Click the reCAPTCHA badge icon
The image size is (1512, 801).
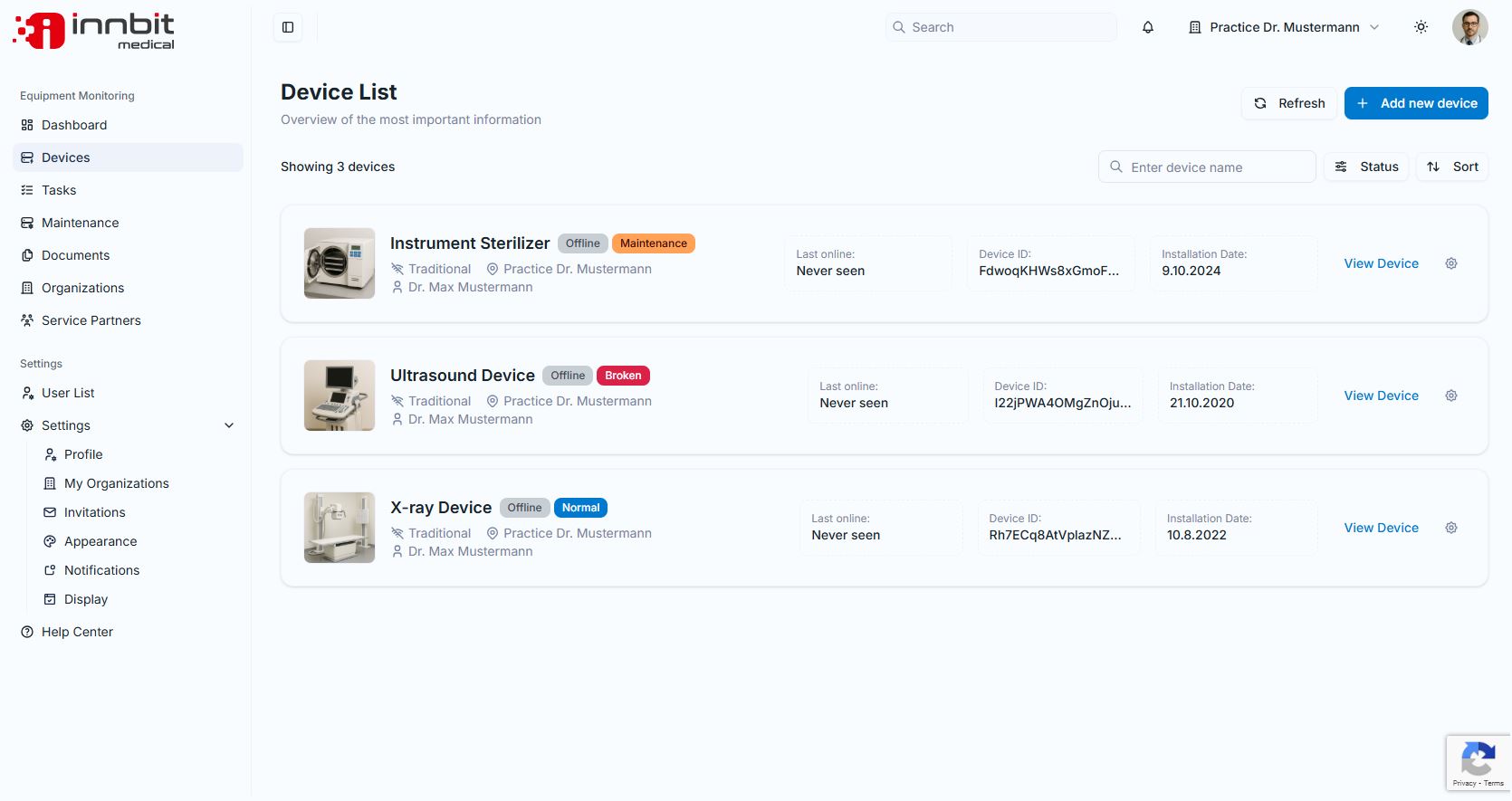coord(1478,758)
